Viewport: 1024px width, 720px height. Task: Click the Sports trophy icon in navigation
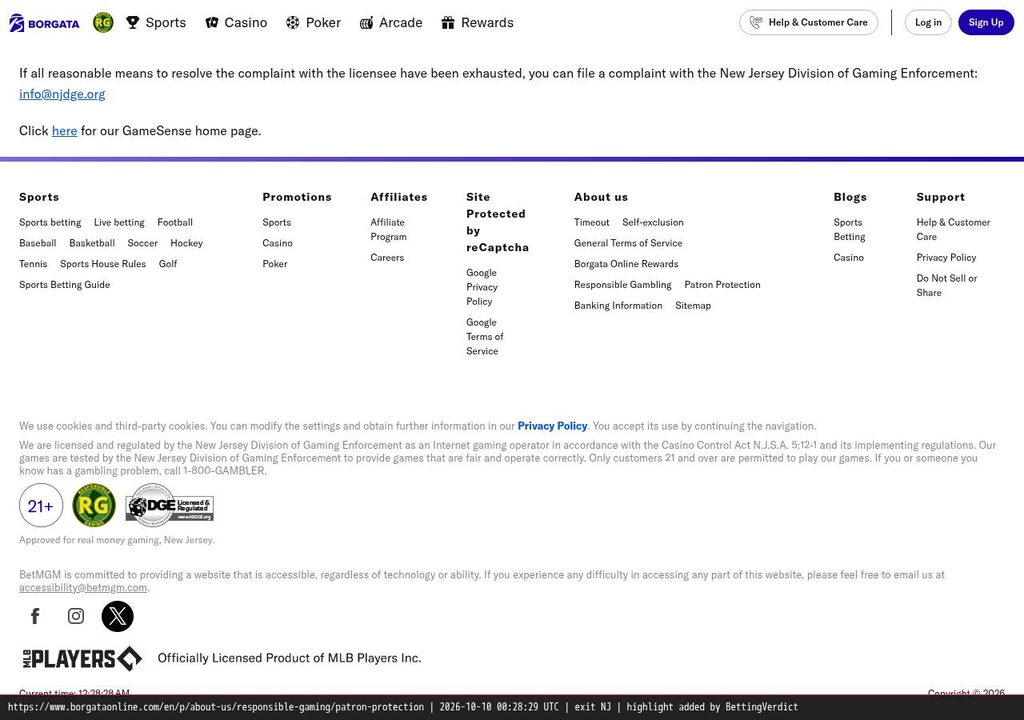[x=133, y=23]
